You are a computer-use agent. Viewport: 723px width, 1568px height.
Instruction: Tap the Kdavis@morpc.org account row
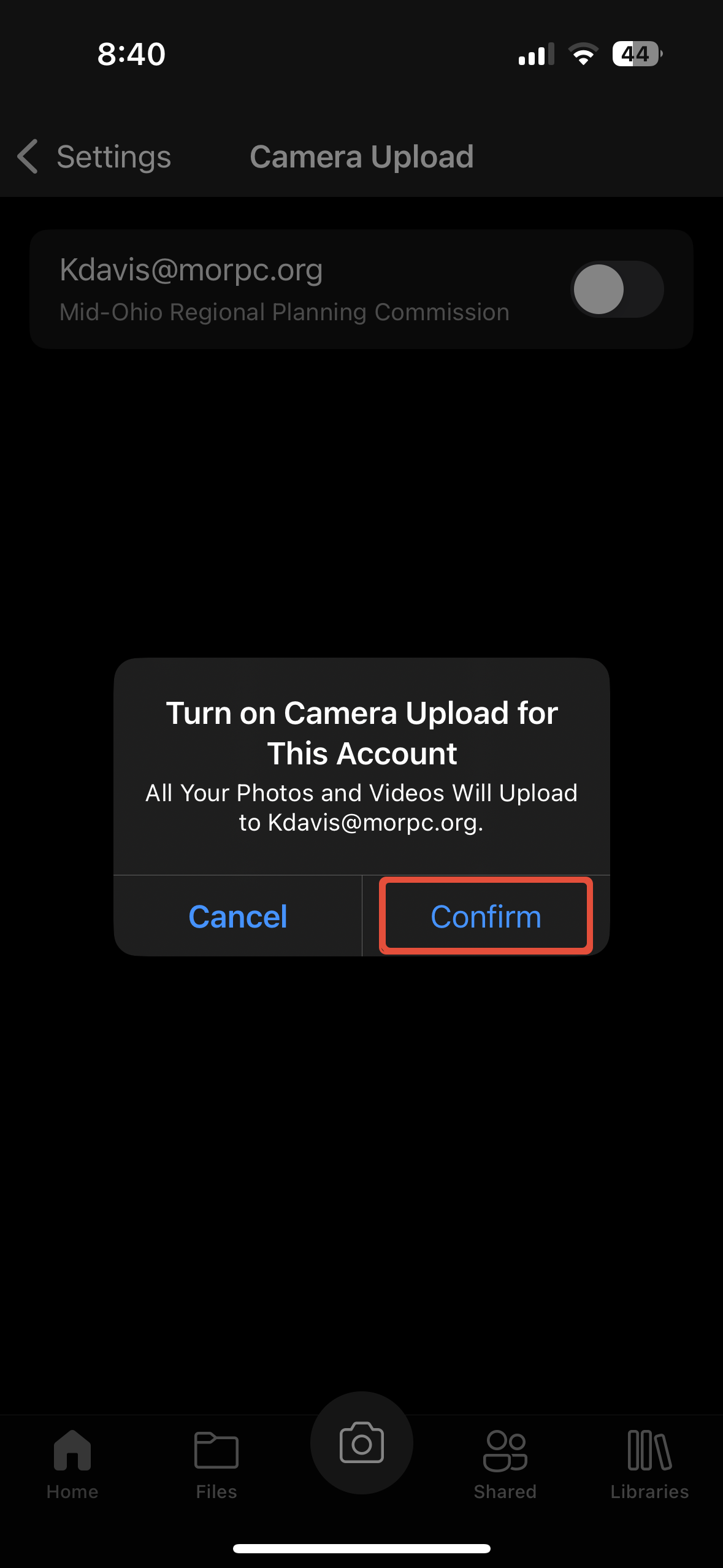click(x=362, y=290)
